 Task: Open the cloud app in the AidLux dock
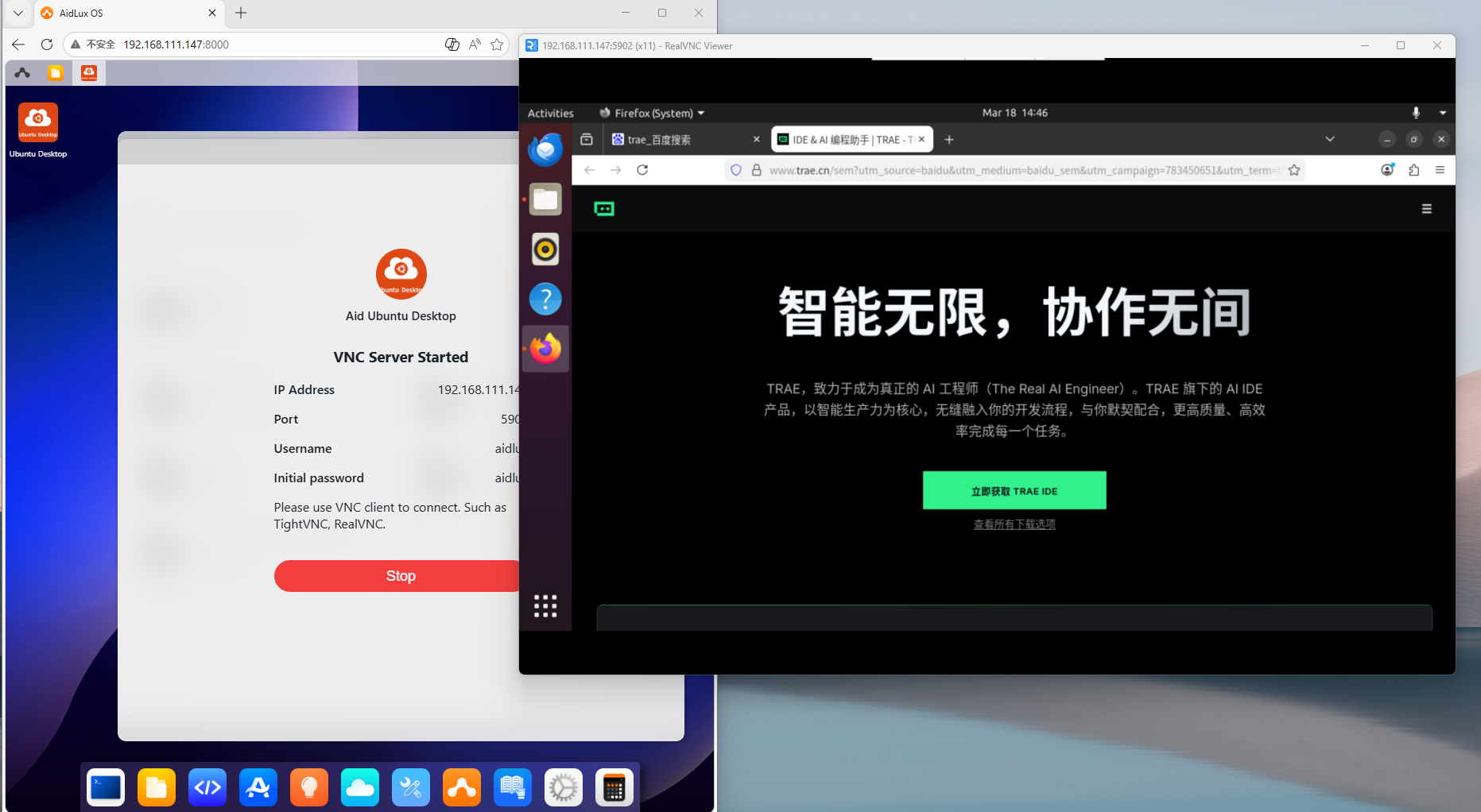click(360, 787)
